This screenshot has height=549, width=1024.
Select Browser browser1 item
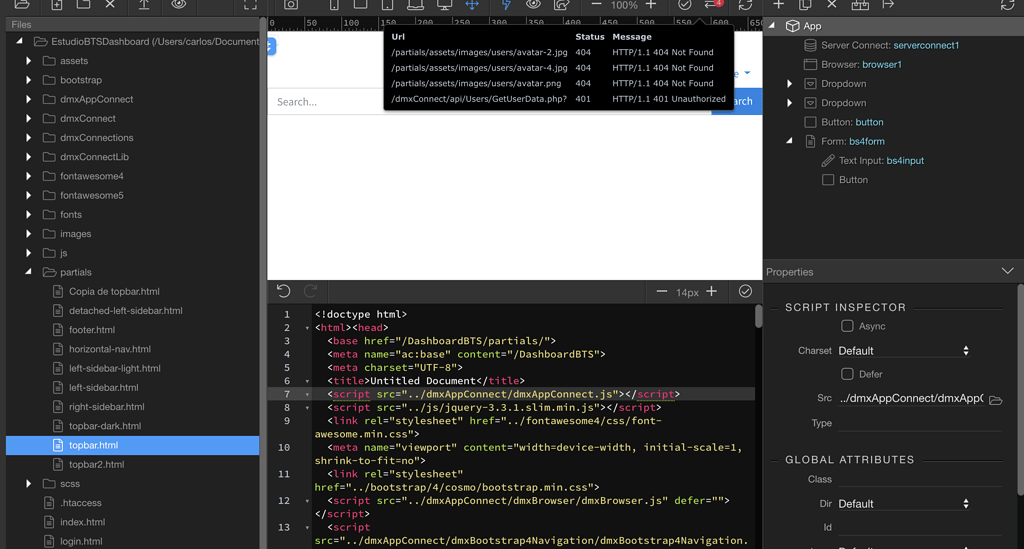852,64
